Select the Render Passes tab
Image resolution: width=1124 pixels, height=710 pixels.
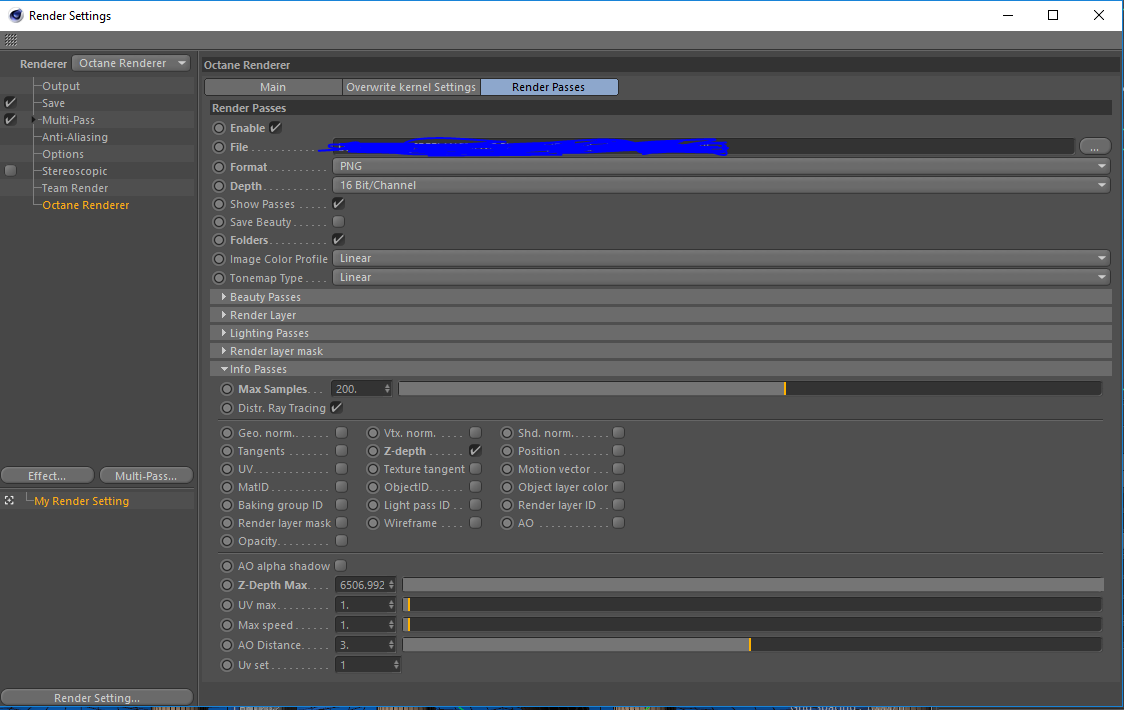pos(548,87)
